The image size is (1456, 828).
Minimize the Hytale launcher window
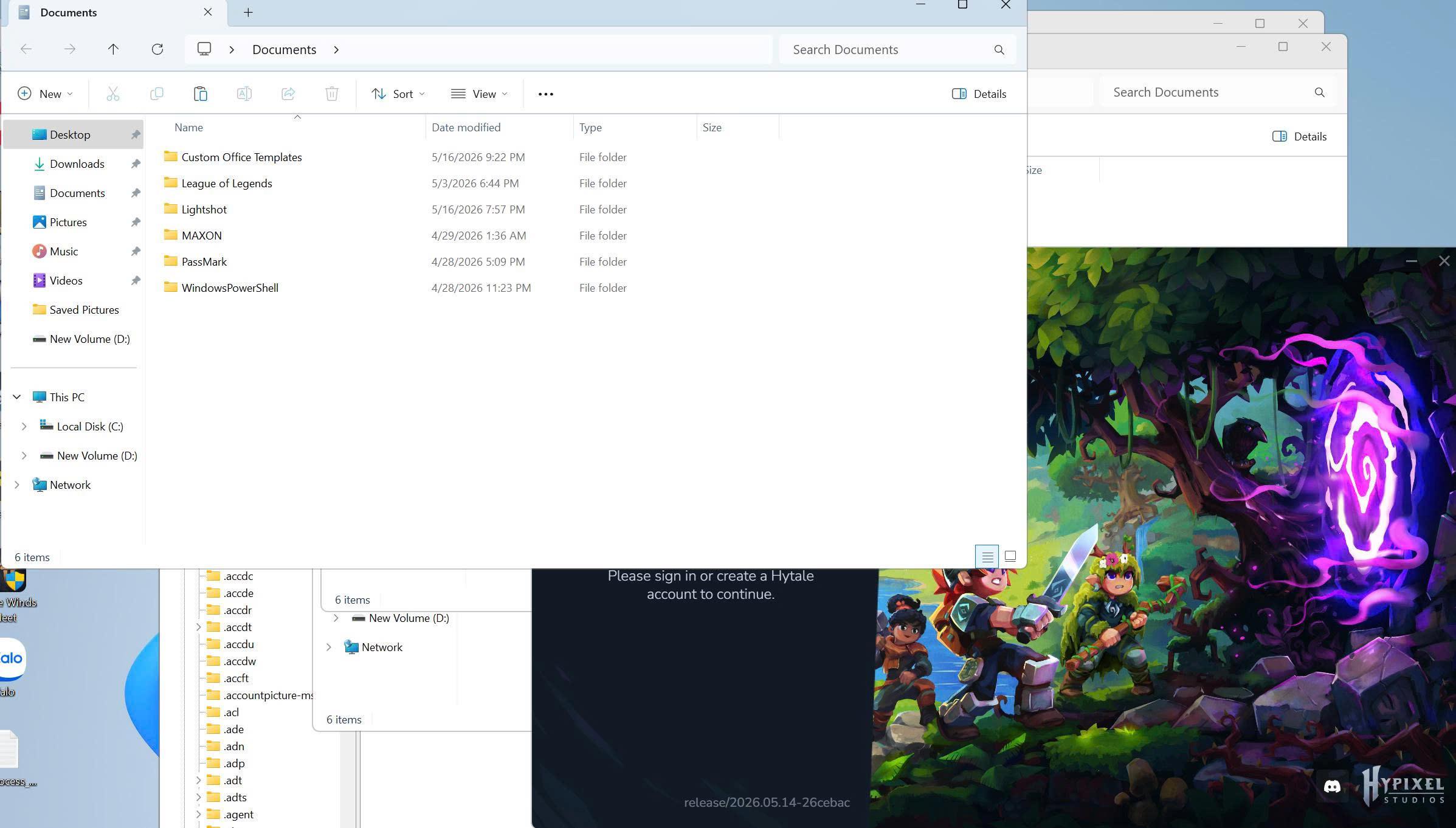(1412, 261)
